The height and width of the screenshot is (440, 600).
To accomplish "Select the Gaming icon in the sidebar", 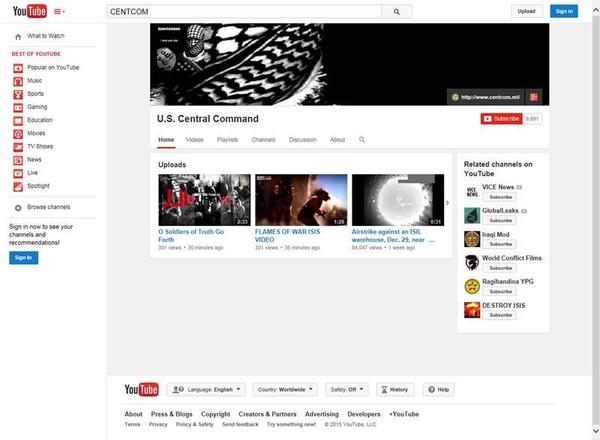I will (18, 106).
